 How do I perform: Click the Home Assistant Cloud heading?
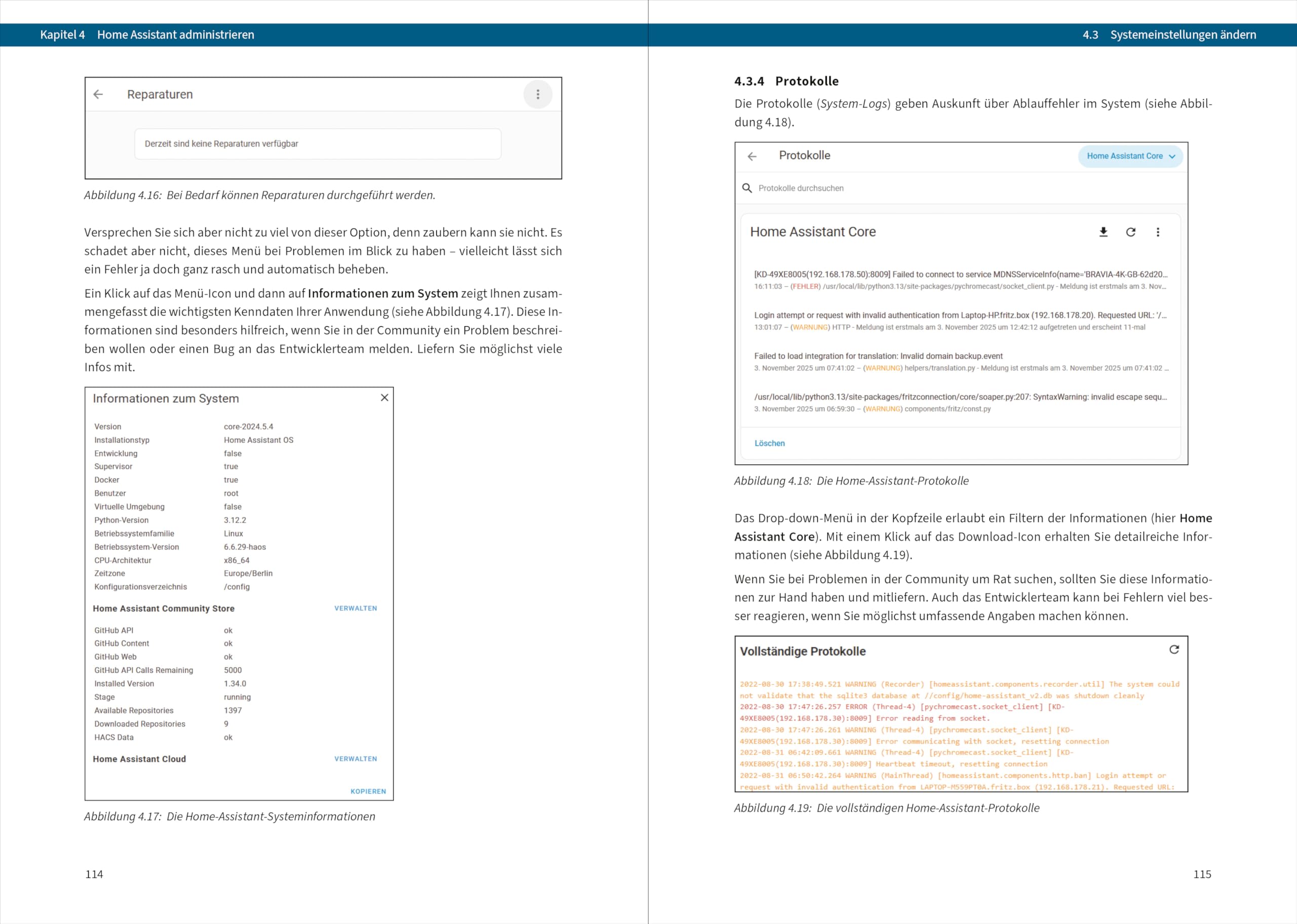pos(139,759)
